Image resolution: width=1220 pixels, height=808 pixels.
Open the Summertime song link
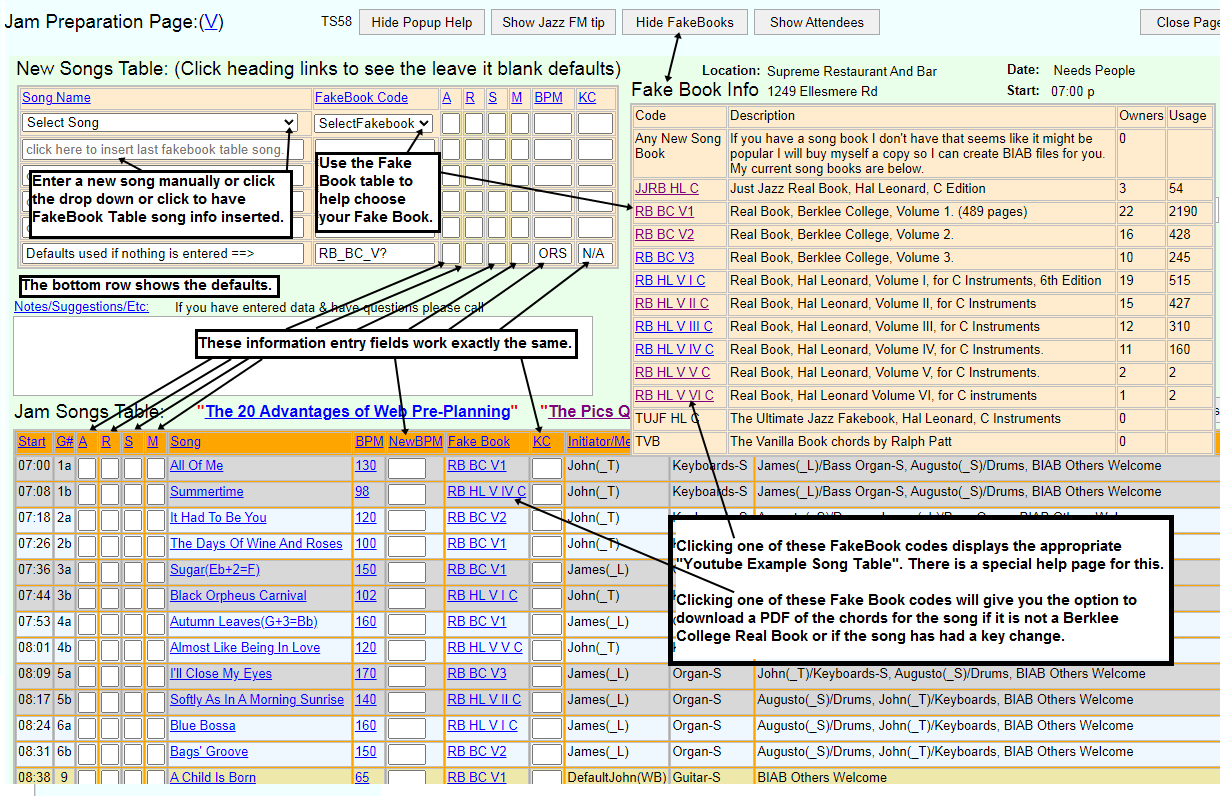[x=207, y=492]
